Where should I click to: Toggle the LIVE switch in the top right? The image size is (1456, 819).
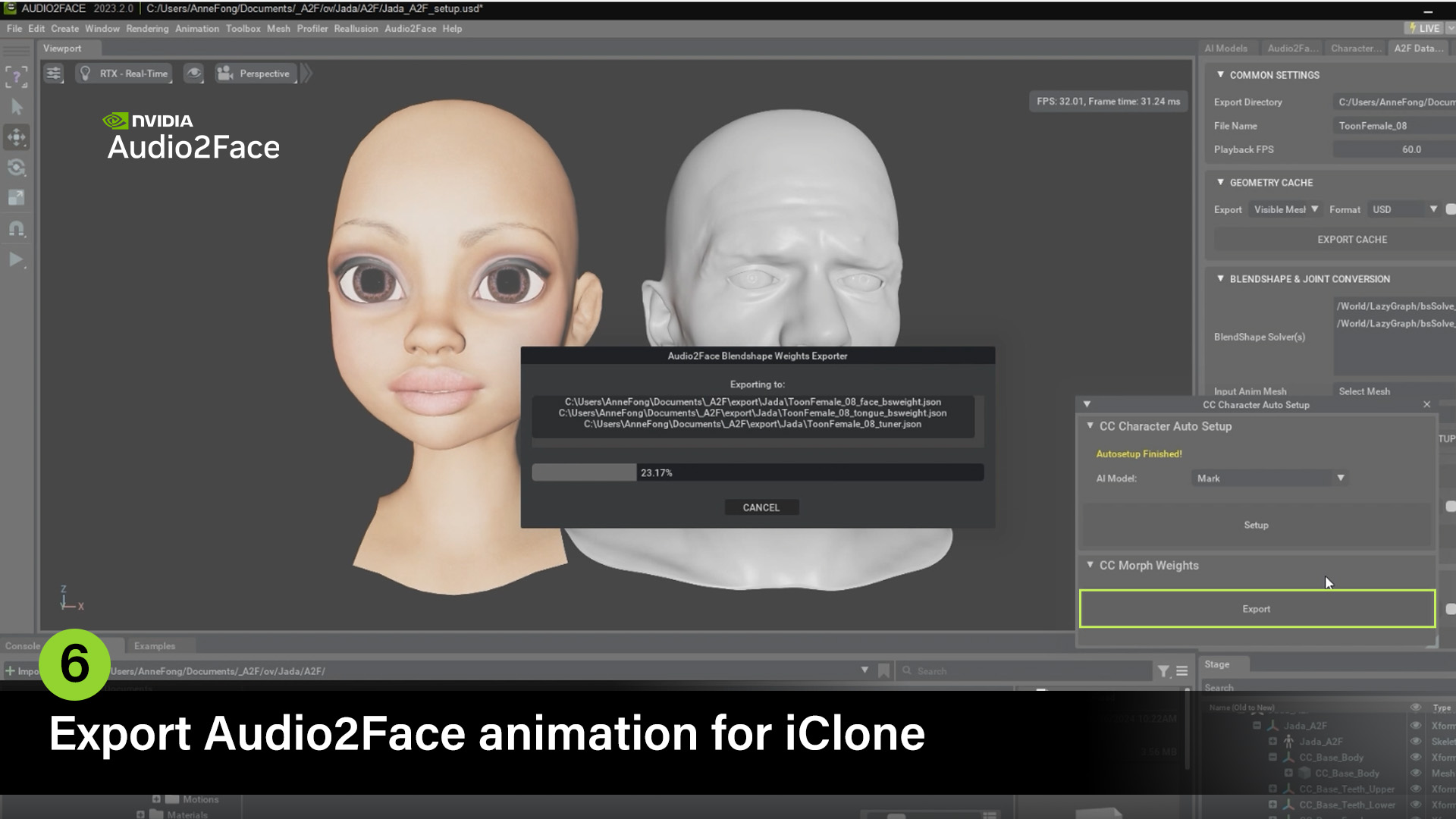[1425, 27]
